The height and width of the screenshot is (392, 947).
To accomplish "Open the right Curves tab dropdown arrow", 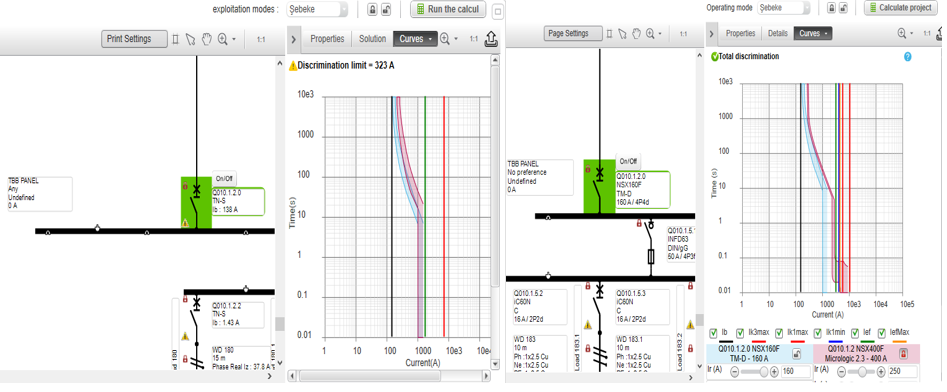I will (x=825, y=34).
